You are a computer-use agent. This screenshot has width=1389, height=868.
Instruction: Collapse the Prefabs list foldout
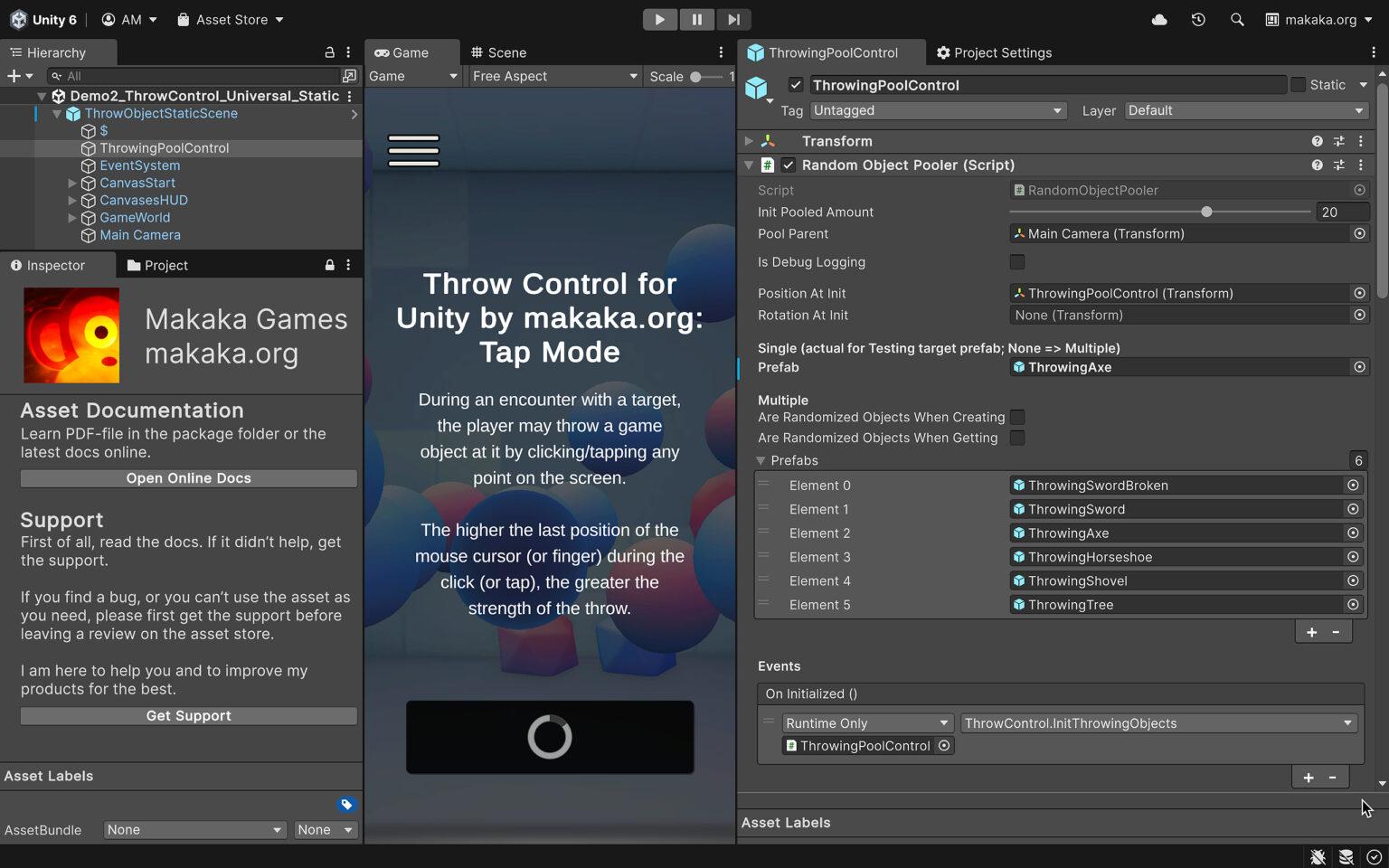pos(761,460)
